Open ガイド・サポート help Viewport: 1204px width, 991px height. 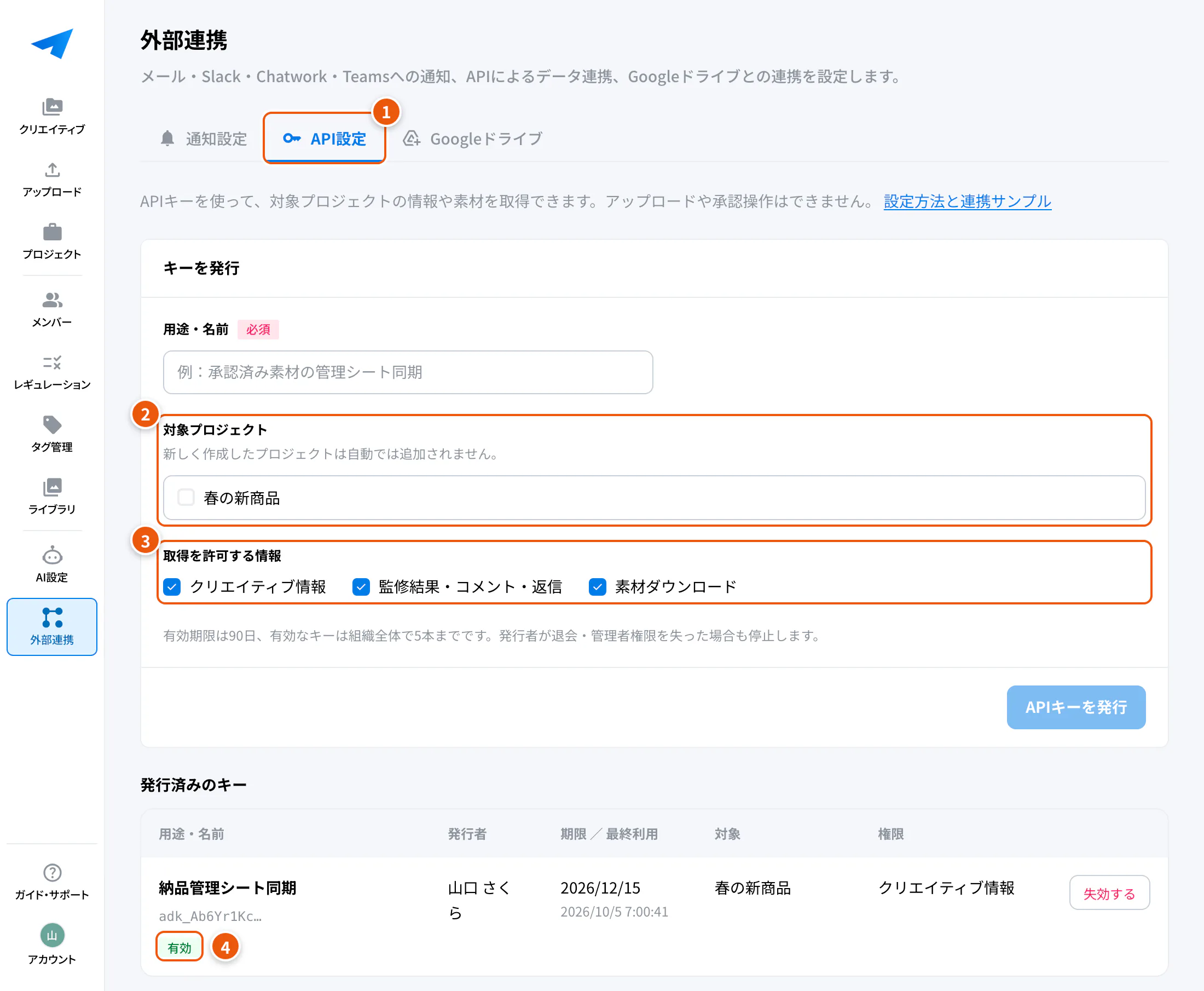point(52,882)
